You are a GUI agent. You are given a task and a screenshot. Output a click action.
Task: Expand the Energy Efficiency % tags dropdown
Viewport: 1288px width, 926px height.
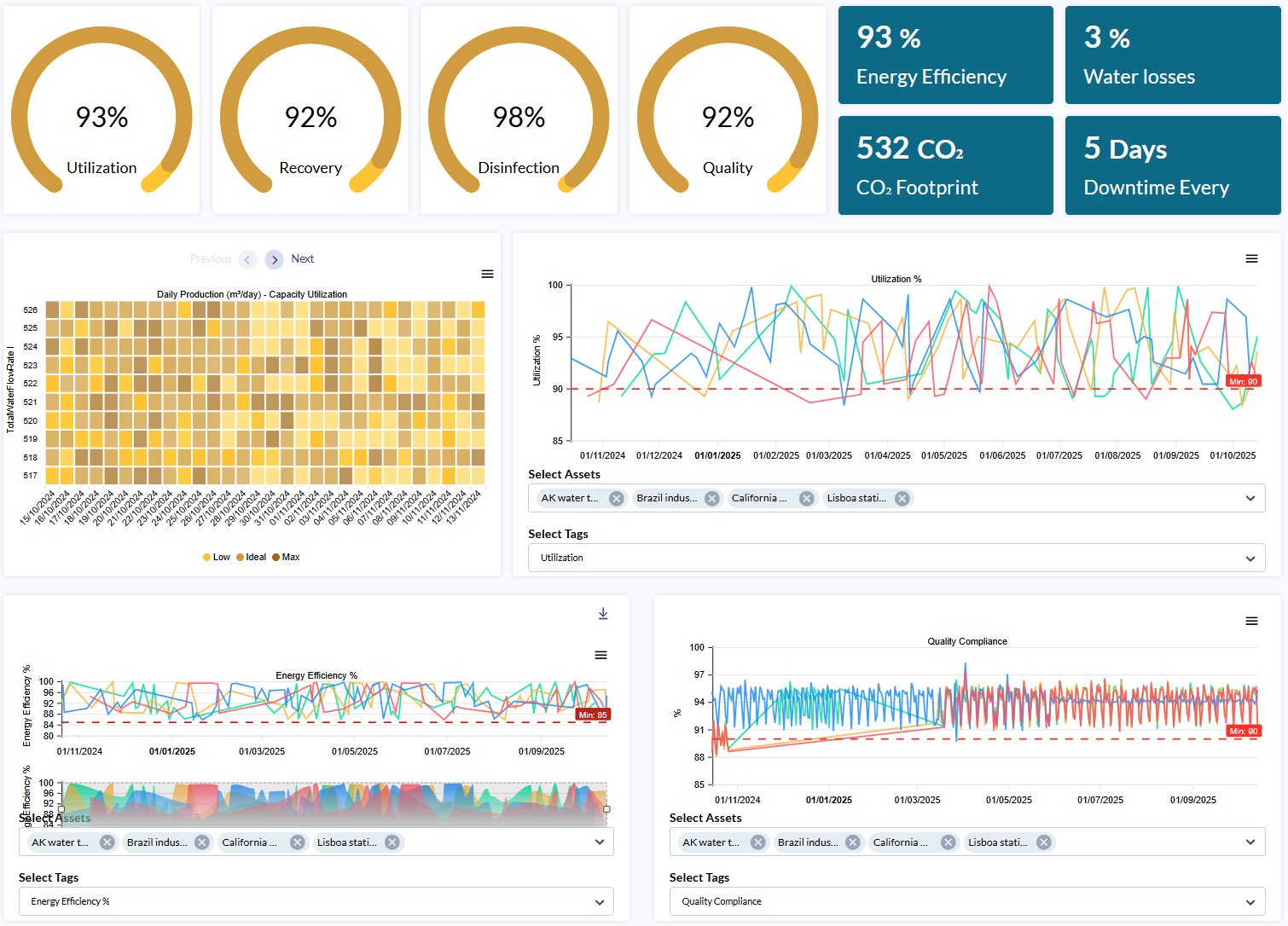[599, 902]
